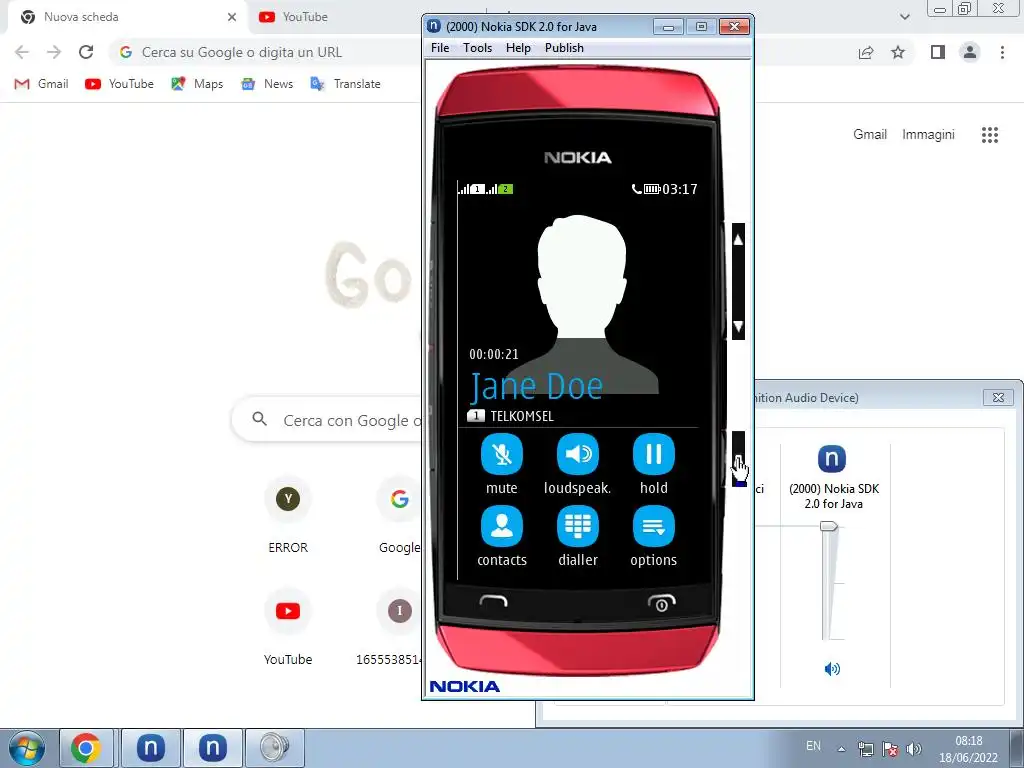Click Chrome forward arrow
Image resolution: width=1024 pixels, height=768 pixels.
pyautogui.click(x=54, y=52)
